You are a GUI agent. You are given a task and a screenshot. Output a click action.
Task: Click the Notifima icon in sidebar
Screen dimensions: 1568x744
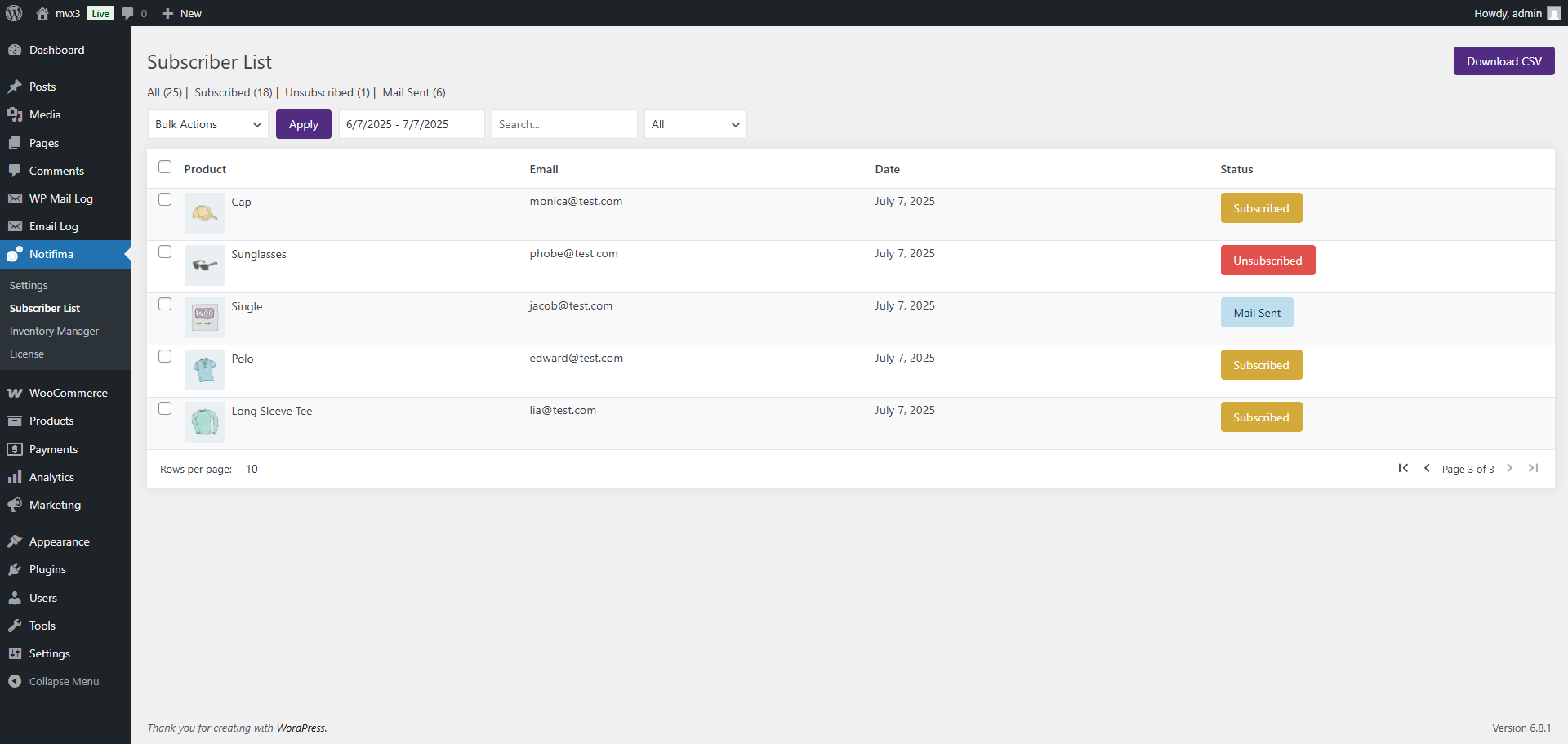pos(15,254)
